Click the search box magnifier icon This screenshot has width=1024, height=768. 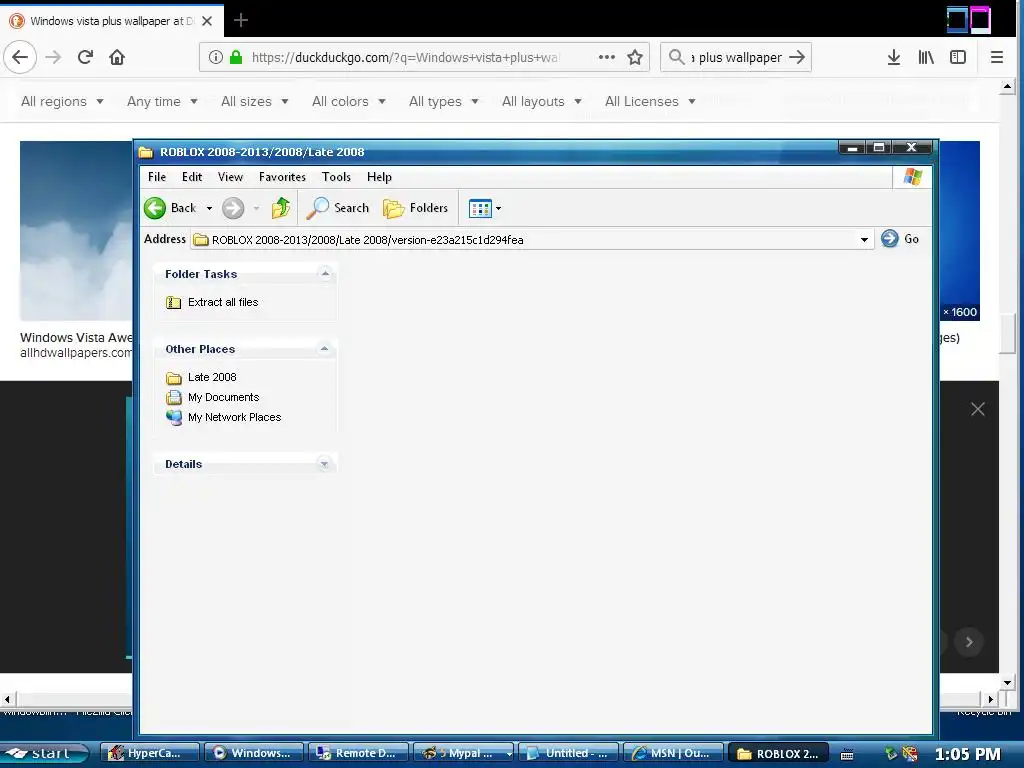tap(677, 57)
